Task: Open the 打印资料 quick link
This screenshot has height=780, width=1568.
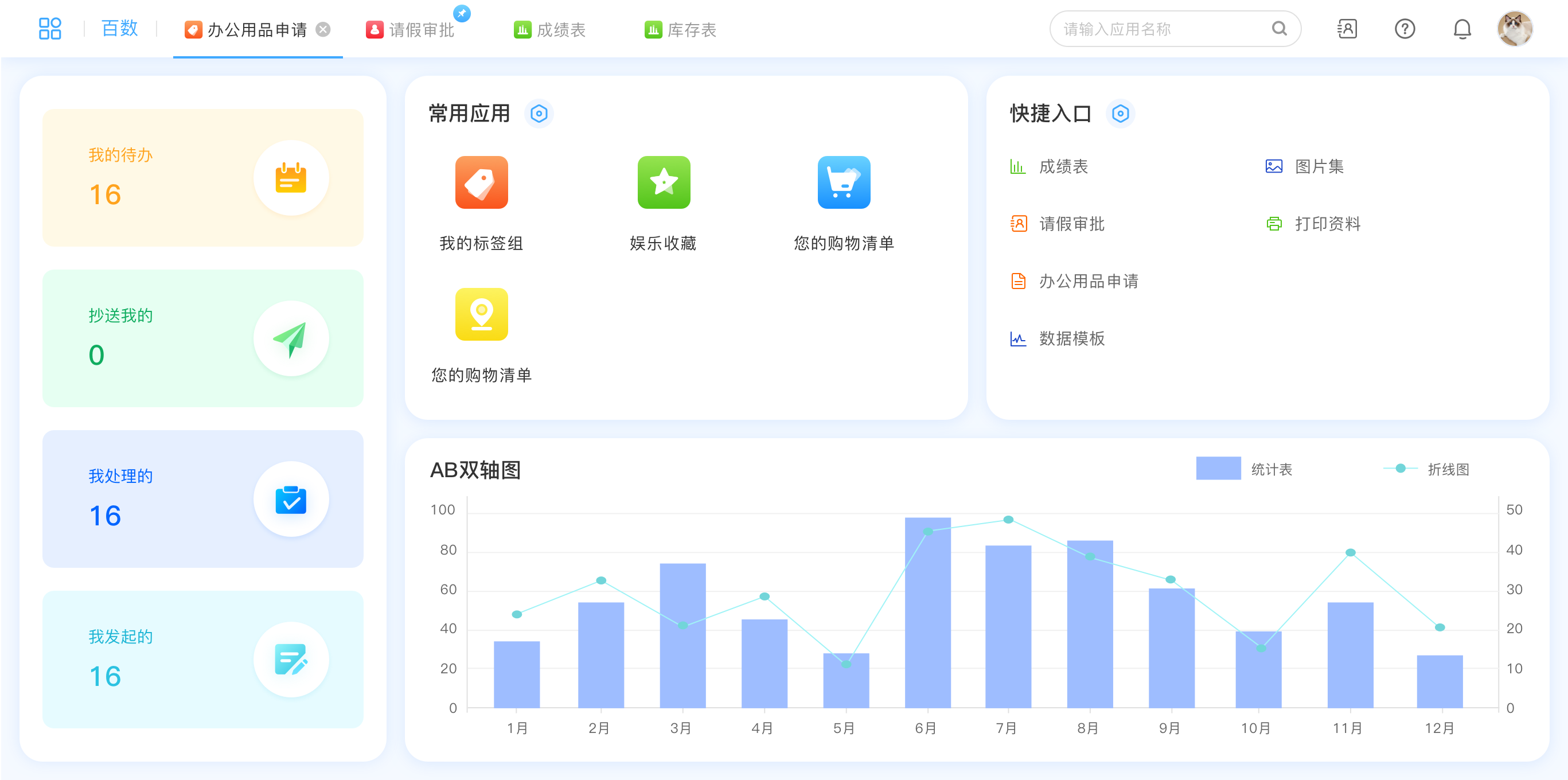Action: coord(1327,224)
